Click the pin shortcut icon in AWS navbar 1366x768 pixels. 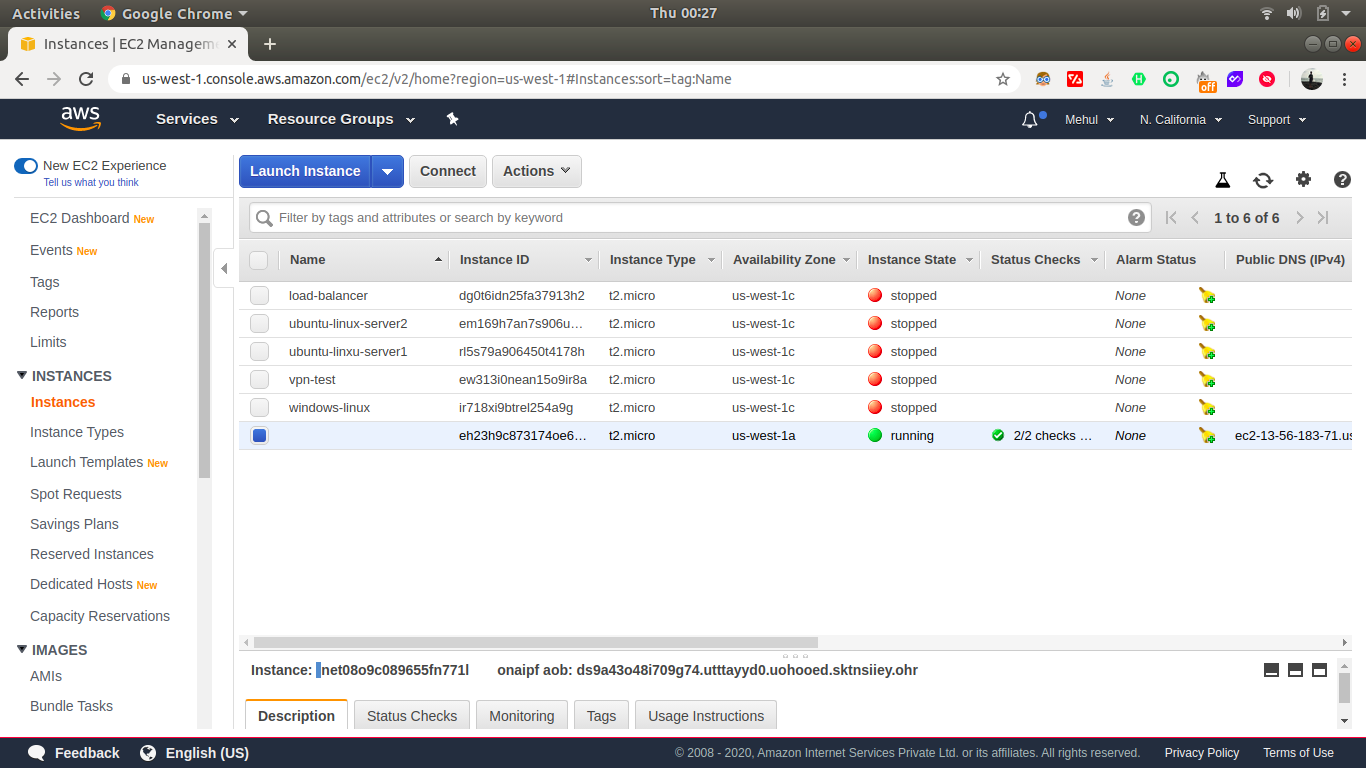(452, 119)
